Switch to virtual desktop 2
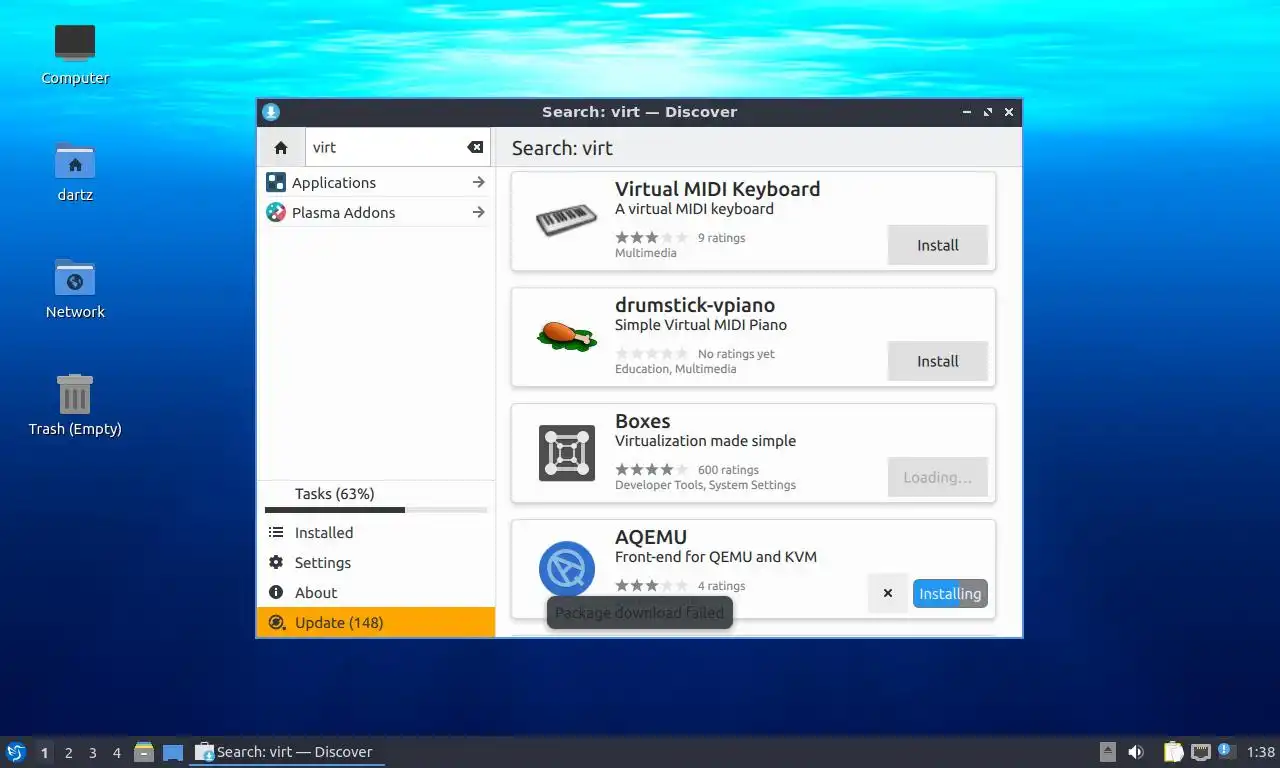The image size is (1280, 768). pyautogui.click(x=68, y=753)
